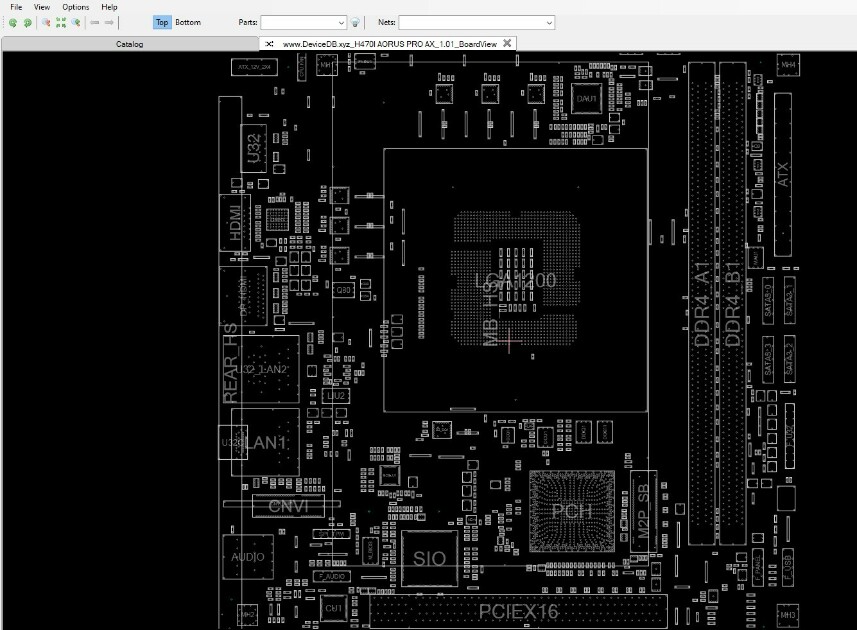Open the Help menu
This screenshot has width=857, height=630.
[109, 7]
